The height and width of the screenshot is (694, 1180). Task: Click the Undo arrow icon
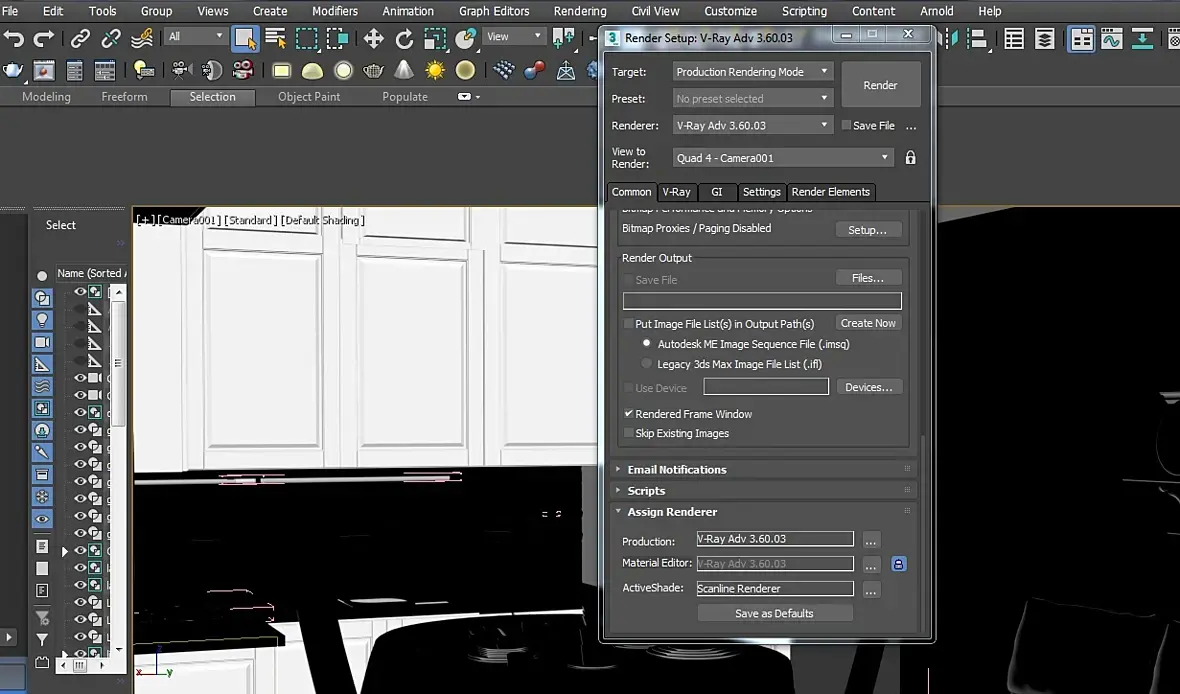tap(14, 39)
